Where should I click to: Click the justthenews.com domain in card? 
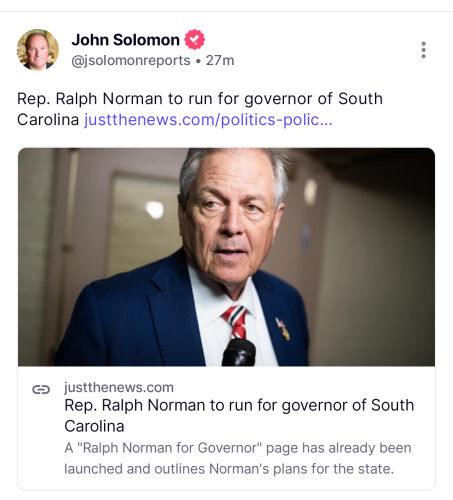[x=119, y=387]
